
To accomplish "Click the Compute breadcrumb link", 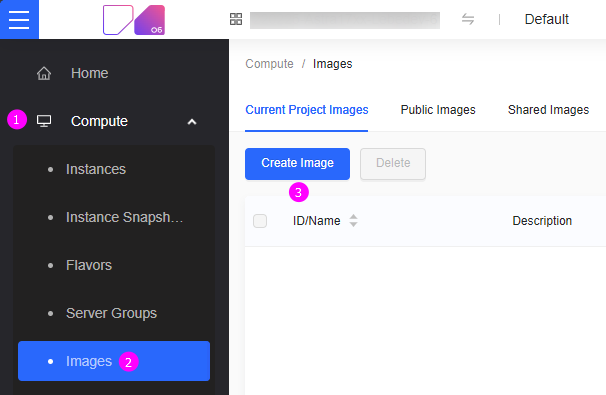I will [x=269, y=64].
